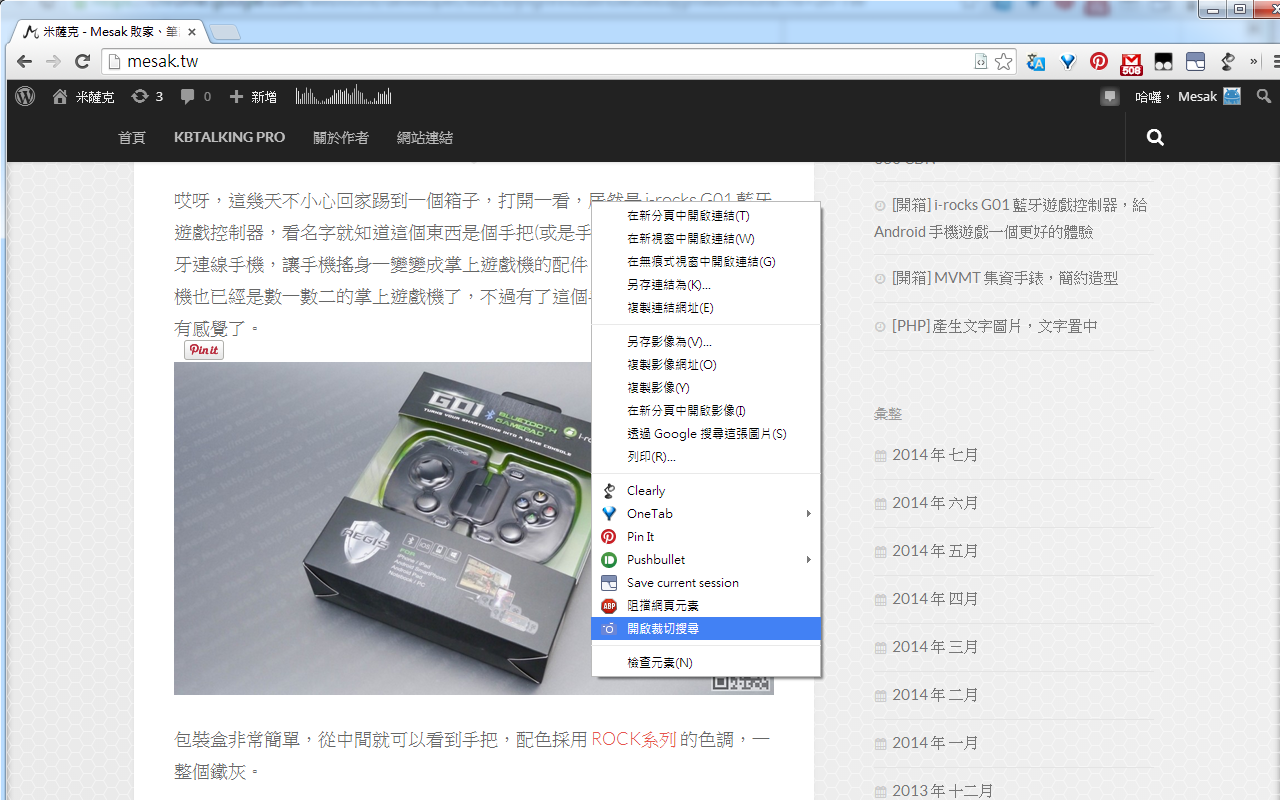Open the admin bar notifications bubble
This screenshot has height=800, width=1280.
(x=1110, y=97)
